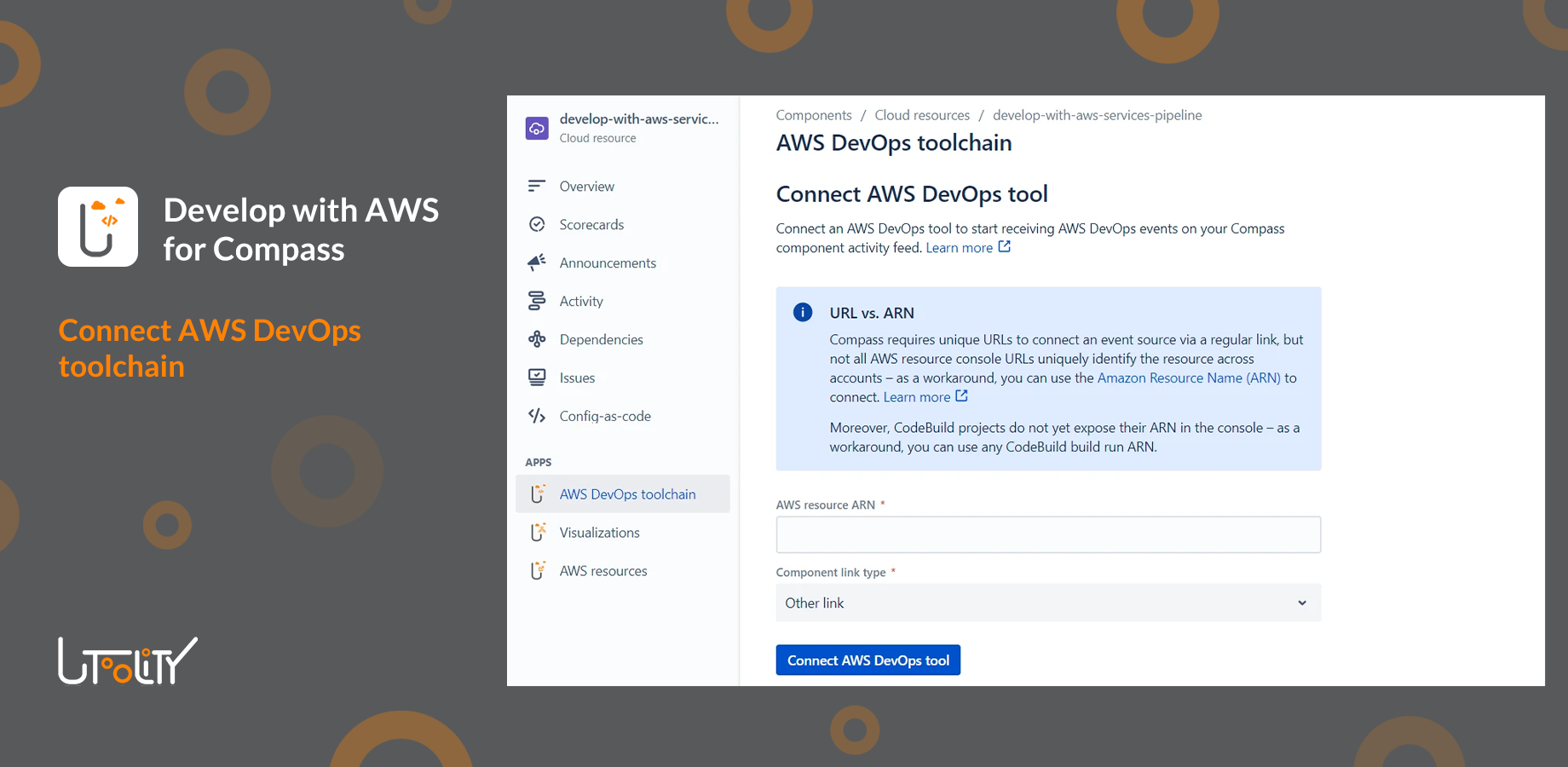Click the Amazon Resource Name (ARN) link
This screenshot has height=767, width=1568.
pos(1188,378)
